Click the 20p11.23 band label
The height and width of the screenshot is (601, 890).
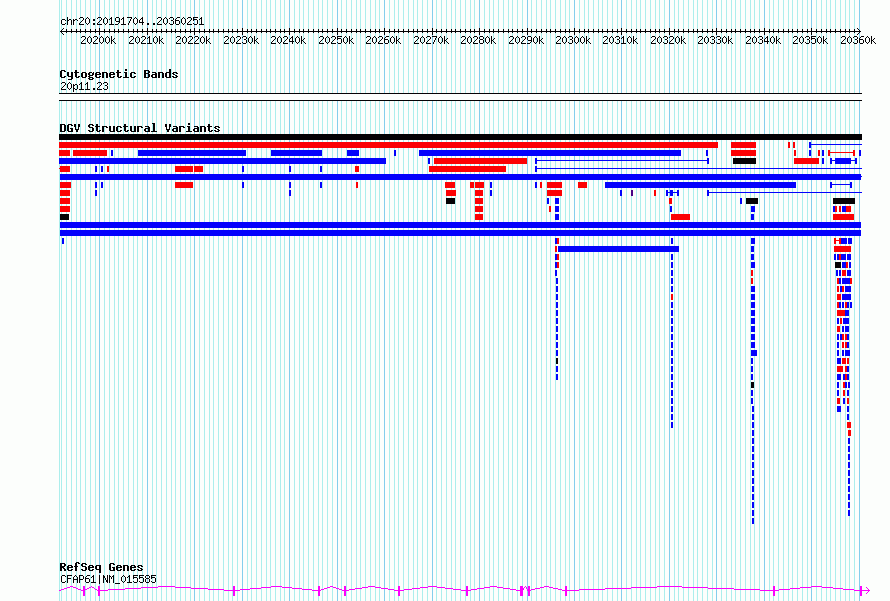pos(84,86)
